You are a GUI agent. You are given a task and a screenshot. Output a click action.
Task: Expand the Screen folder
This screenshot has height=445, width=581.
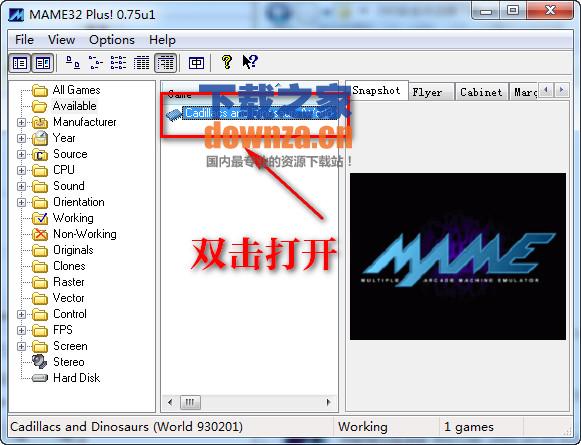(21, 346)
